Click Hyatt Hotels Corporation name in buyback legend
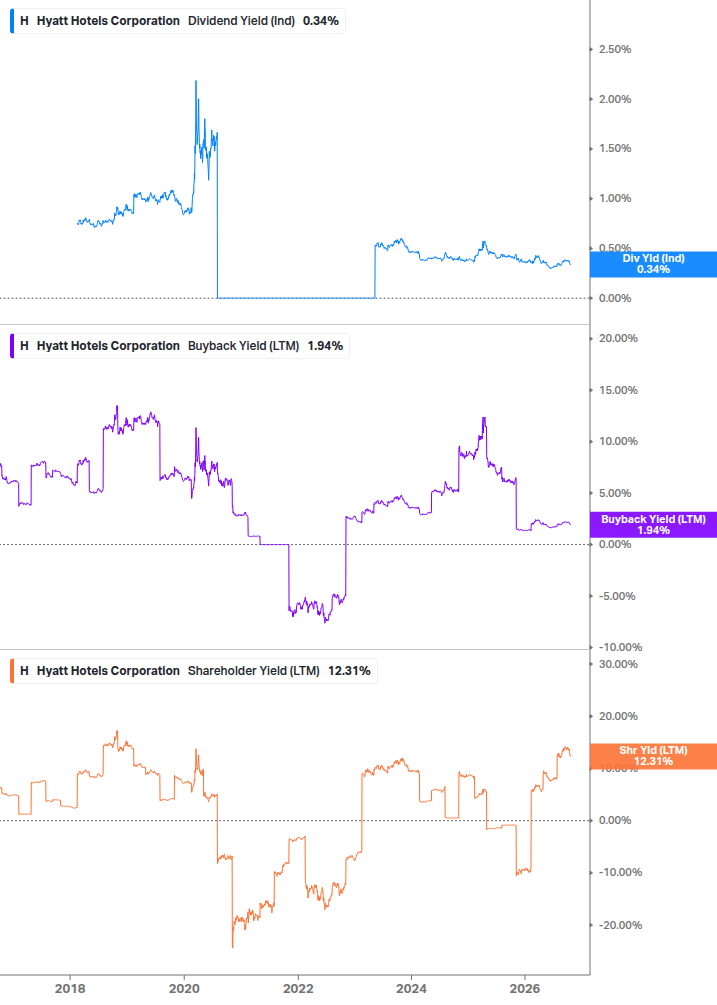Viewport: 717px width, 1005px height. [108, 346]
